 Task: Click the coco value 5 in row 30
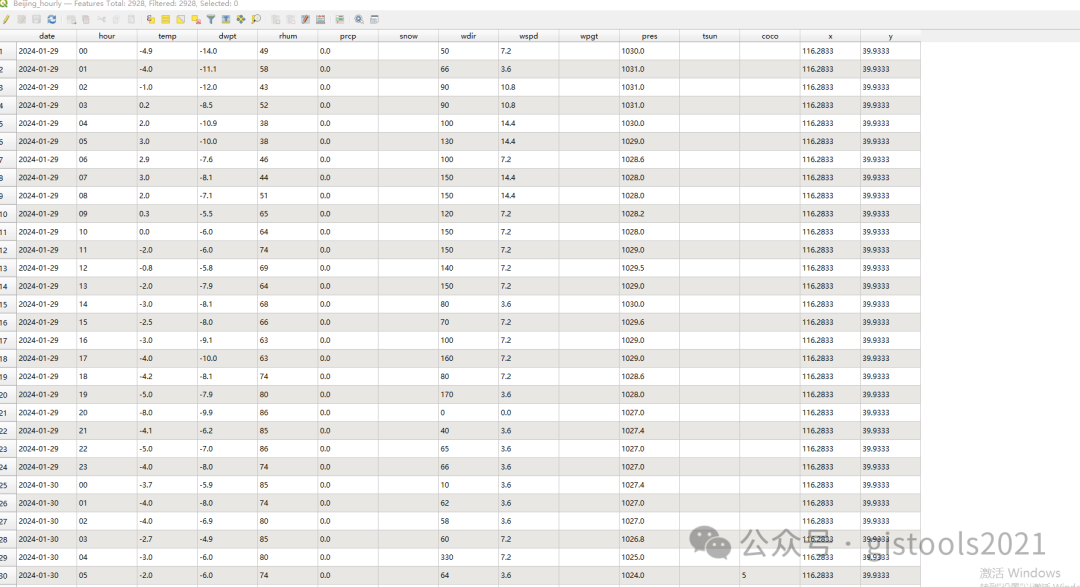[744, 575]
